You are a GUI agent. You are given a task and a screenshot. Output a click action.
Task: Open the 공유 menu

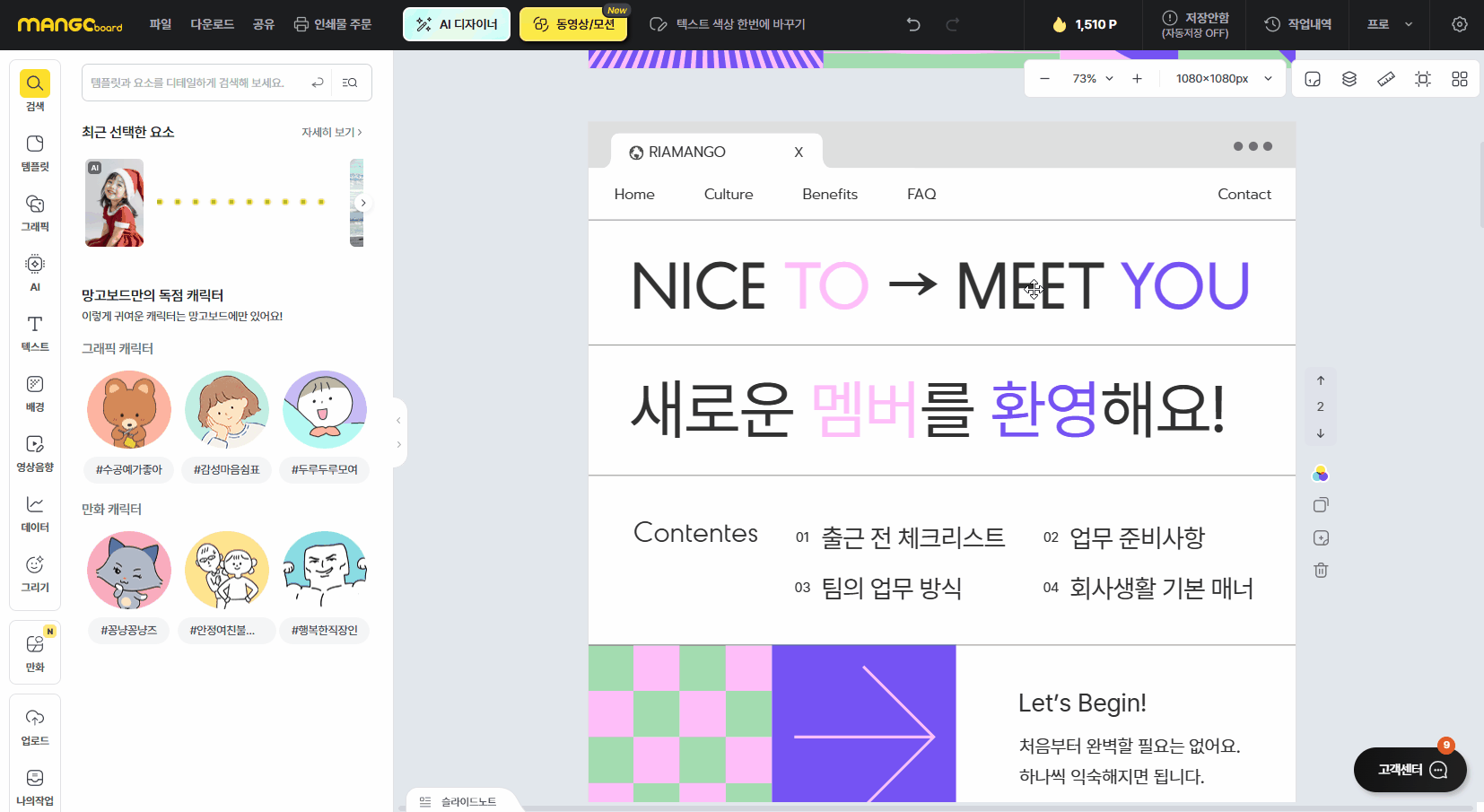(x=264, y=24)
